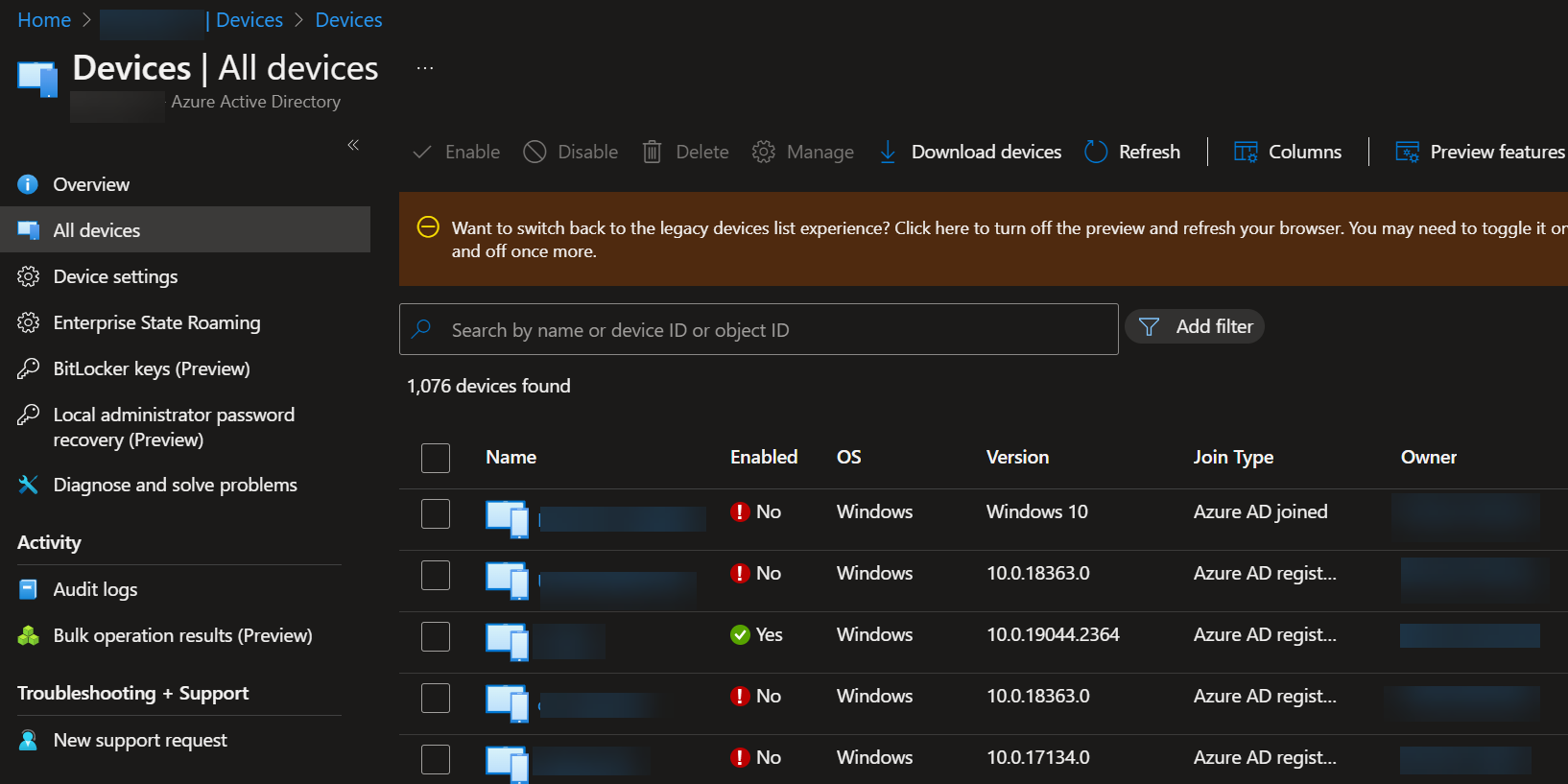Click the search magnifier icon
This screenshot has height=784, width=1568.
tap(421, 329)
